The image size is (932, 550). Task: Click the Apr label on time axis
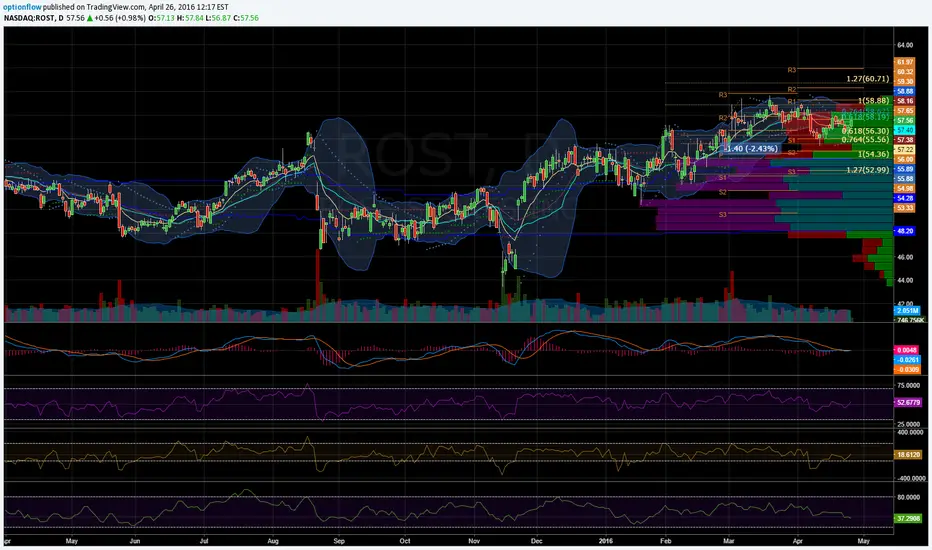click(798, 541)
